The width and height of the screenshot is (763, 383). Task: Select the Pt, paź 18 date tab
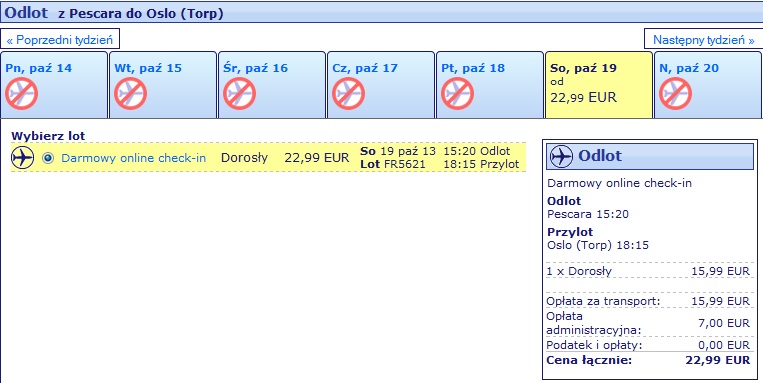(x=490, y=85)
